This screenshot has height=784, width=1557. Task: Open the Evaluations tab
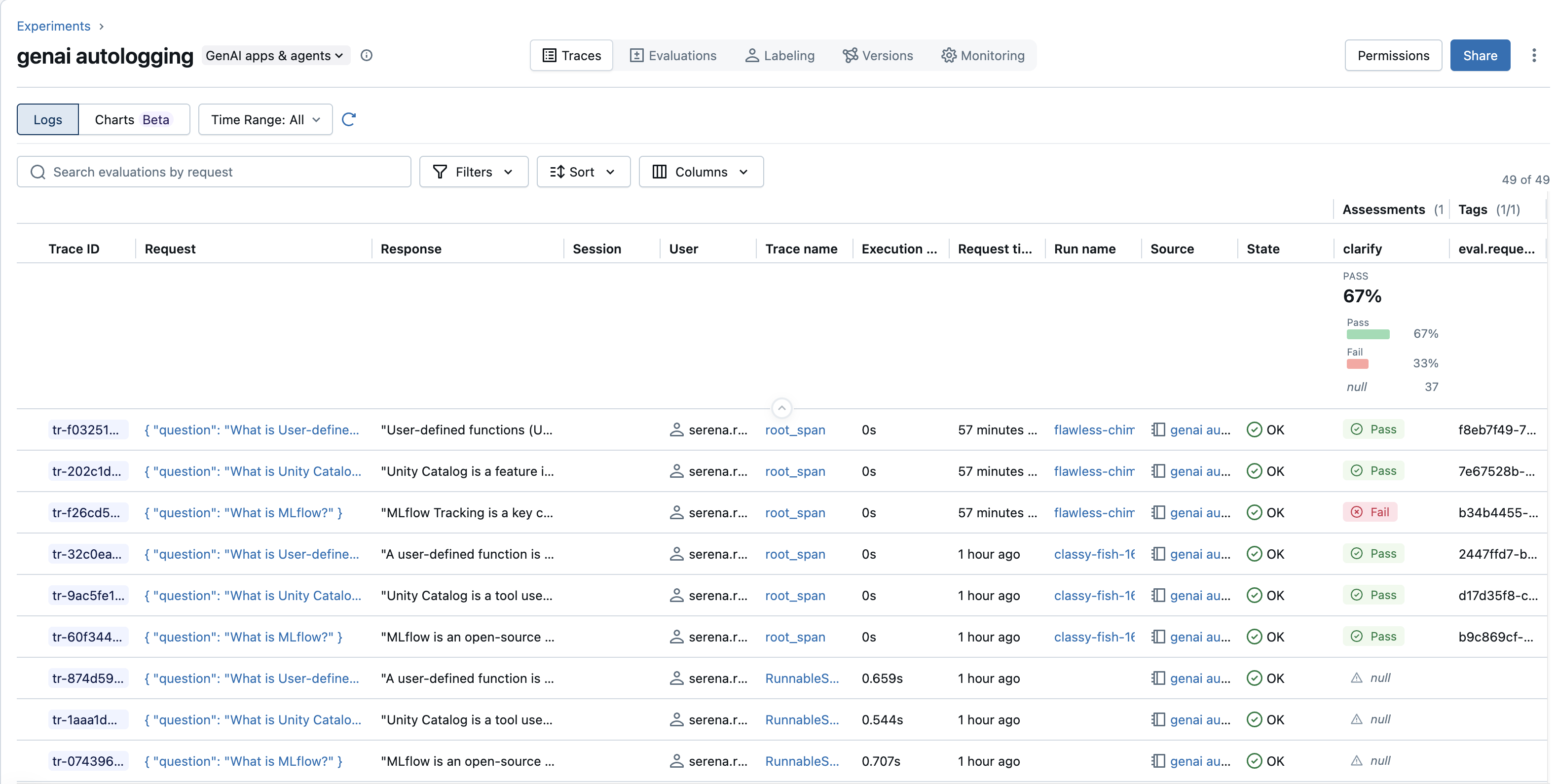tap(673, 55)
